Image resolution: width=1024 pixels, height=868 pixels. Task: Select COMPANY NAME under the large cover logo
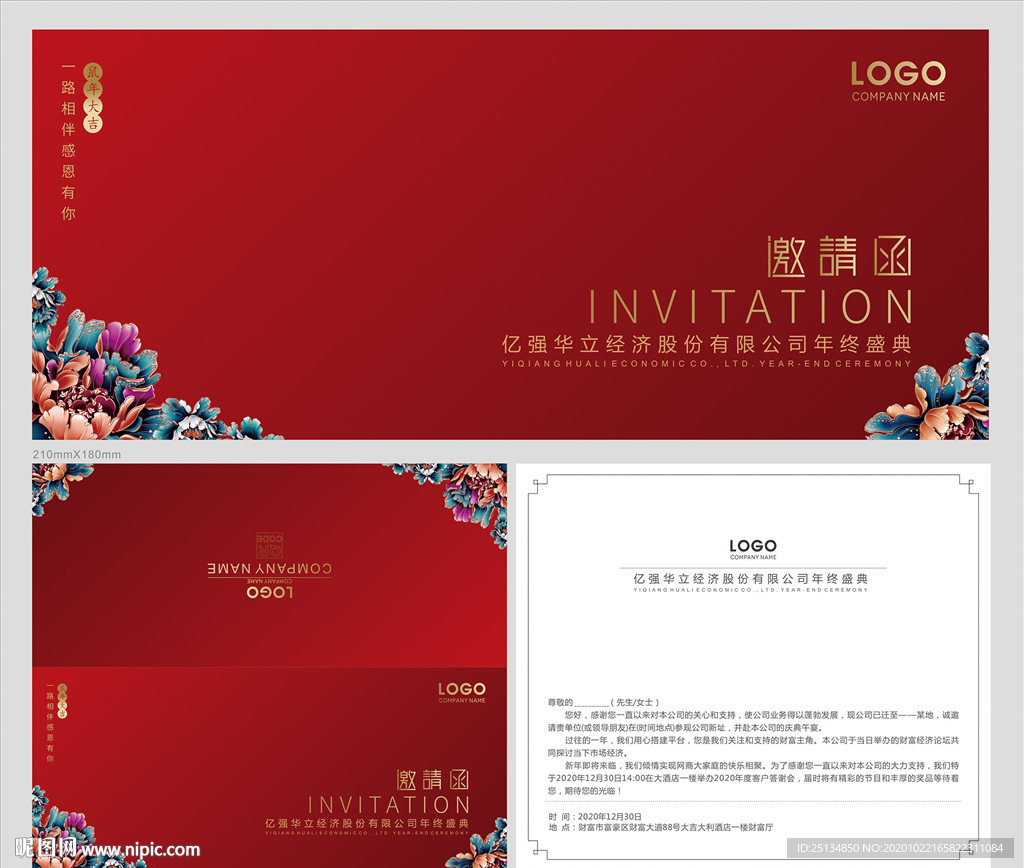[x=898, y=97]
